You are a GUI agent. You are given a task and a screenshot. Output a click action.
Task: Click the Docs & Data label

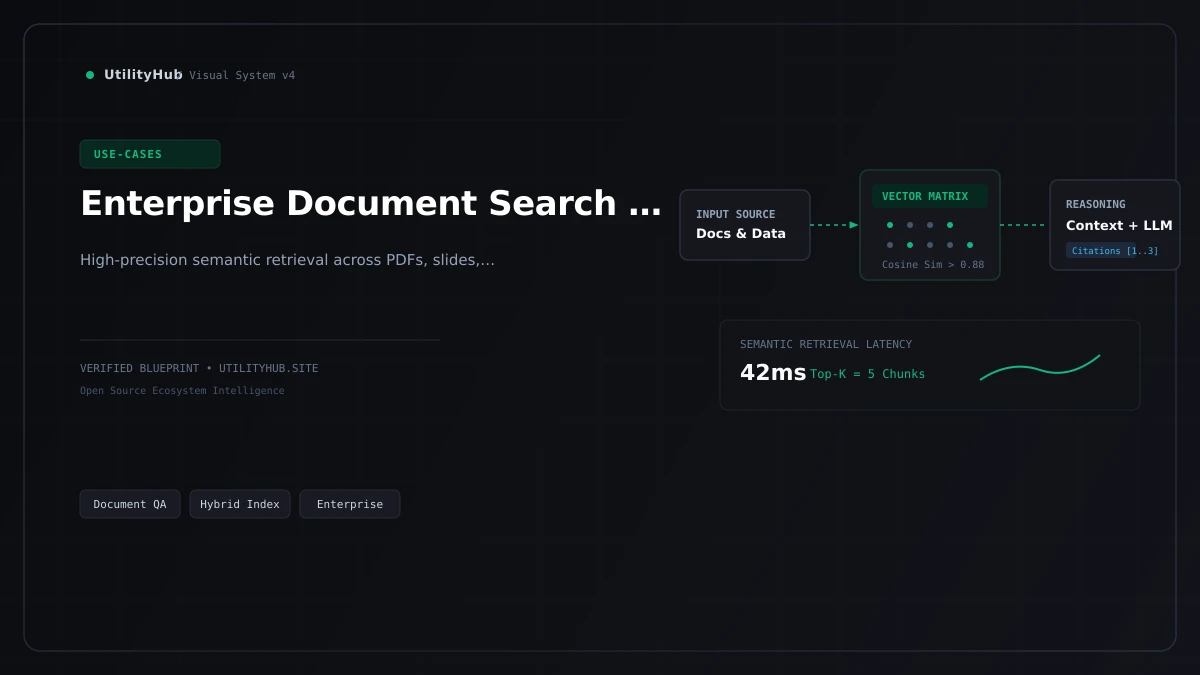[x=741, y=234]
